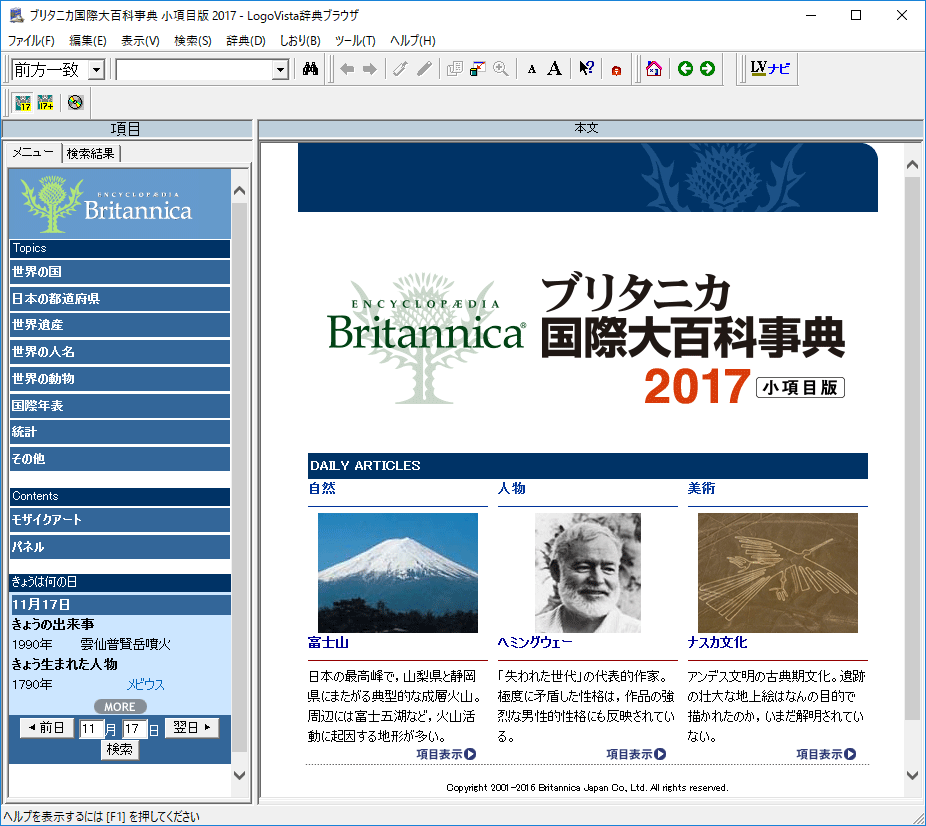Click the magnifier zoom icon
Image resolution: width=926 pixels, height=826 pixels.
(x=501, y=69)
